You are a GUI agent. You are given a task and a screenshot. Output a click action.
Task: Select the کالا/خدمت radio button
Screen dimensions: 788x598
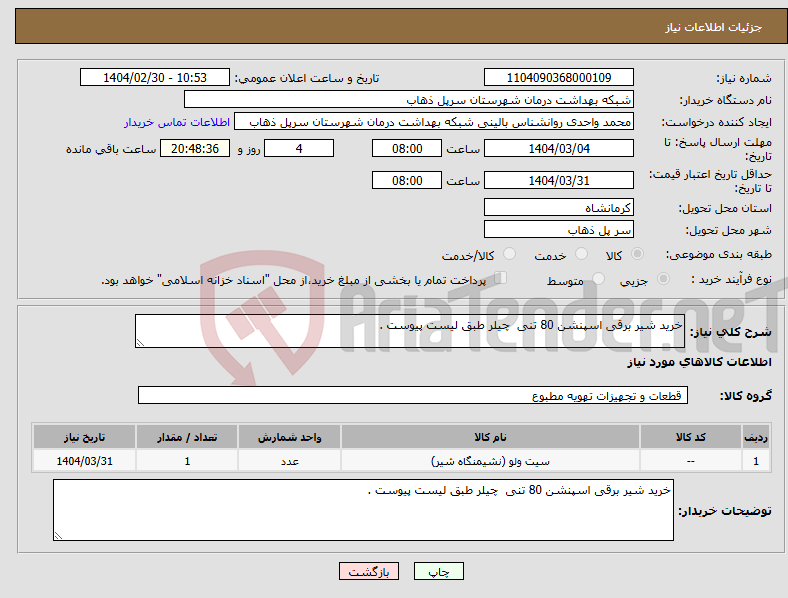(509, 254)
